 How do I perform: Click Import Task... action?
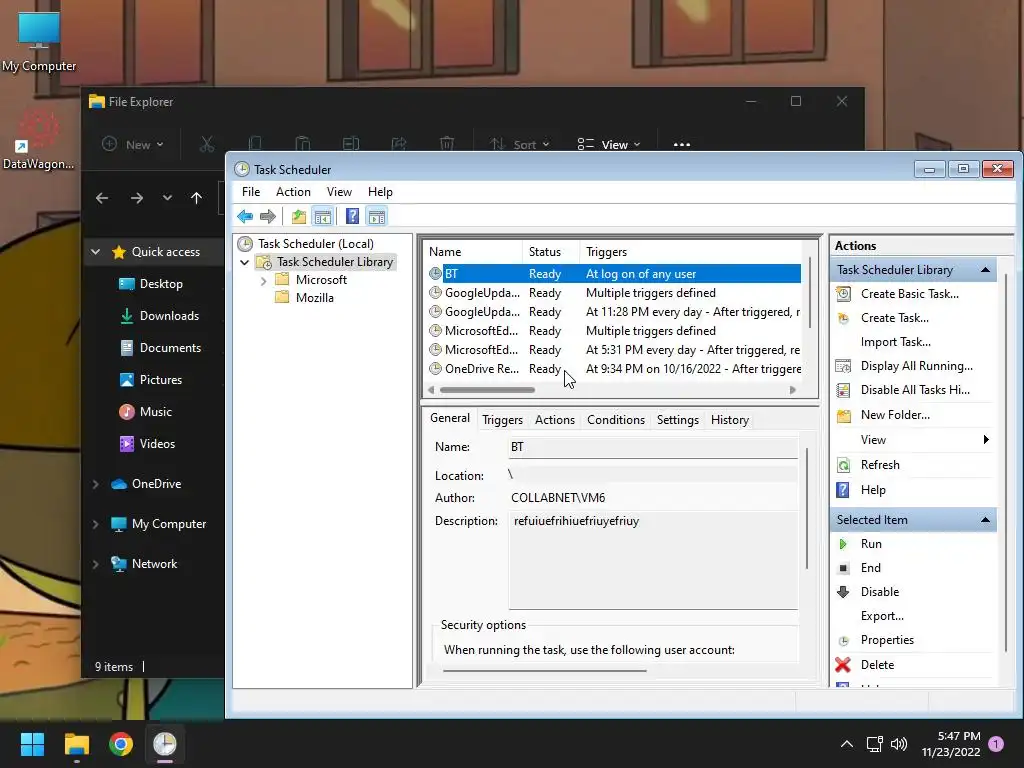click(x=895, y=342)
